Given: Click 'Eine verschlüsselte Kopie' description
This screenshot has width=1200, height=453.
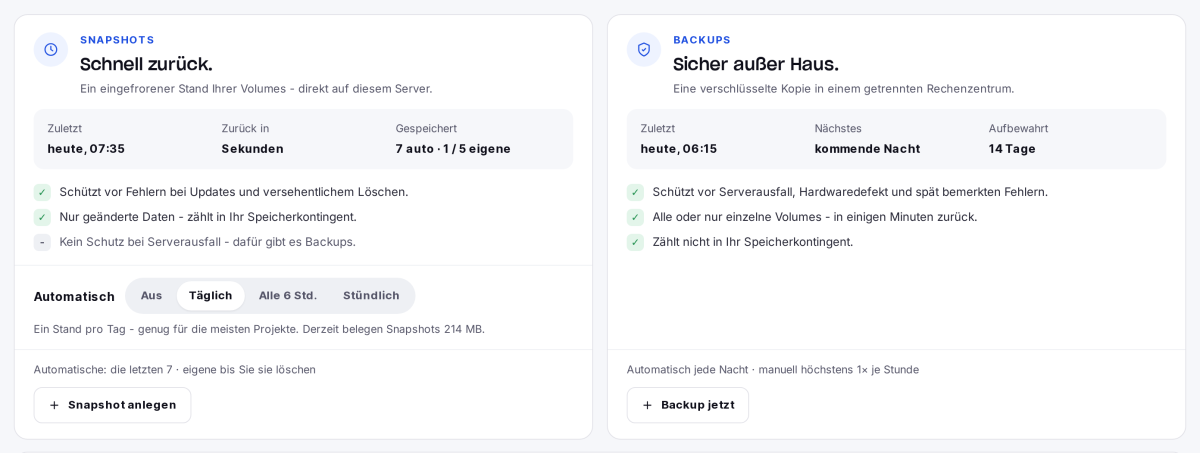Looking at the screenshot, I should tap(843, 89).
